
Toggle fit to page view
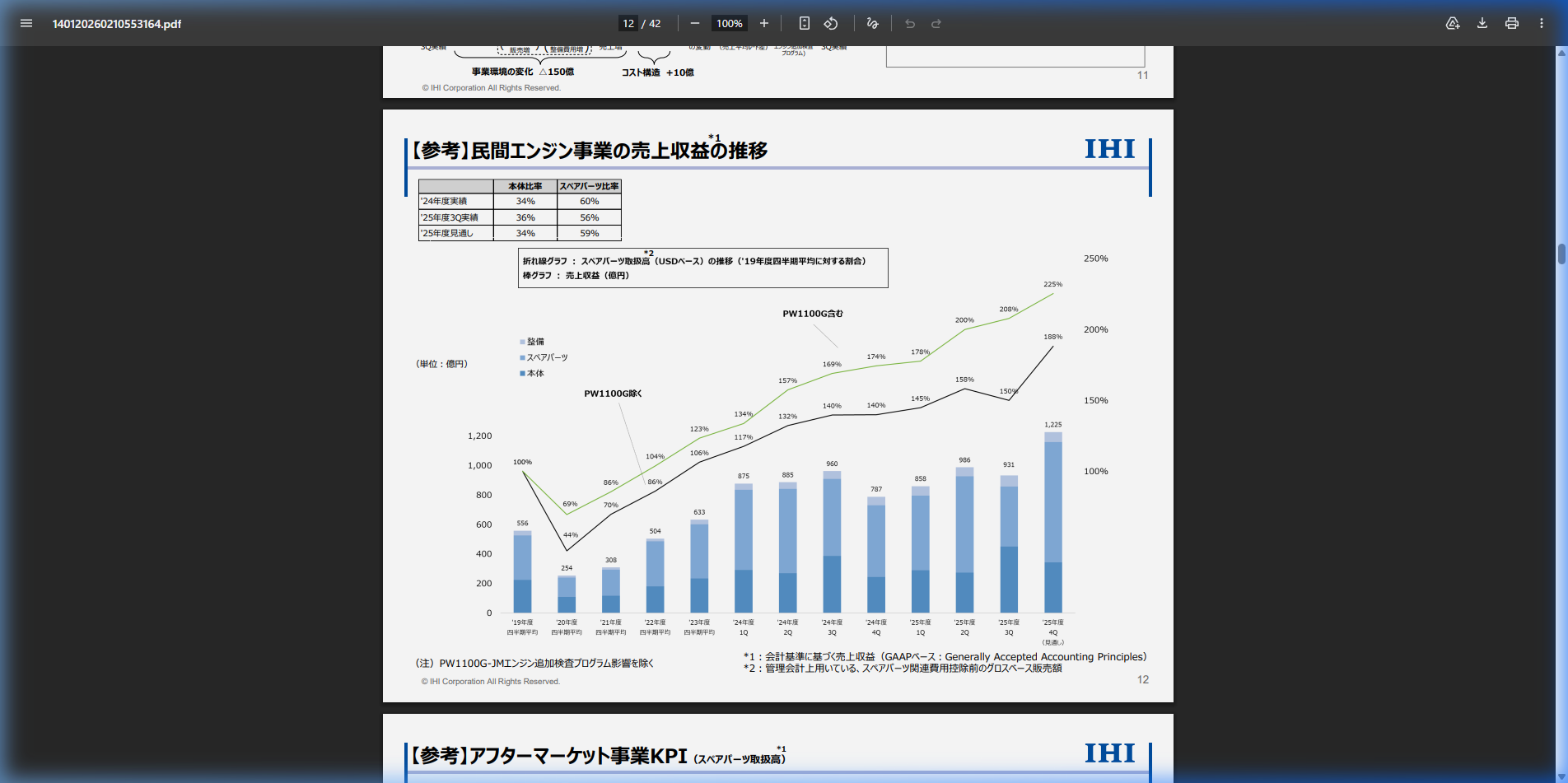(x=805, y=23)
